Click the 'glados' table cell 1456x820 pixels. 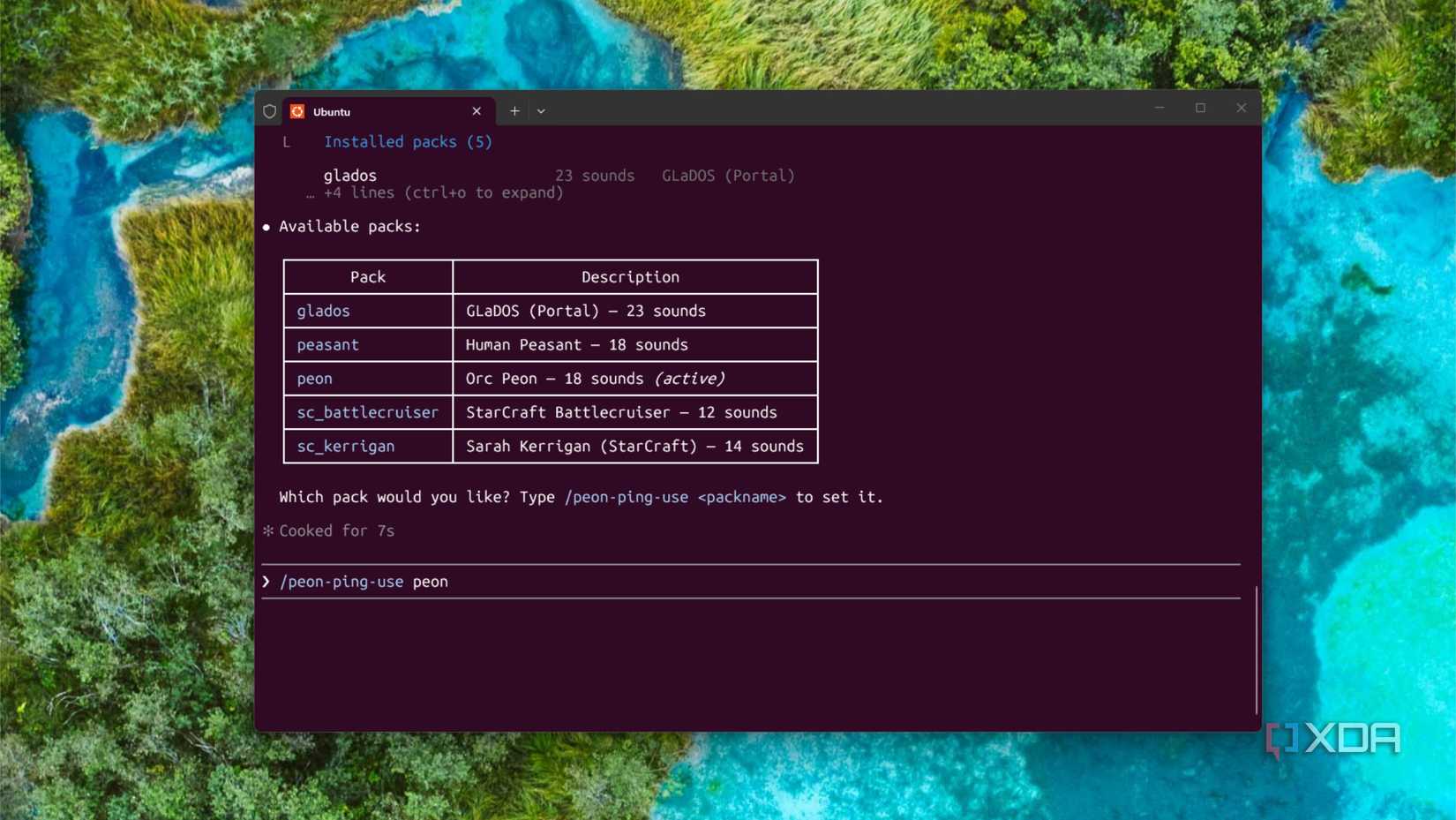368,311
